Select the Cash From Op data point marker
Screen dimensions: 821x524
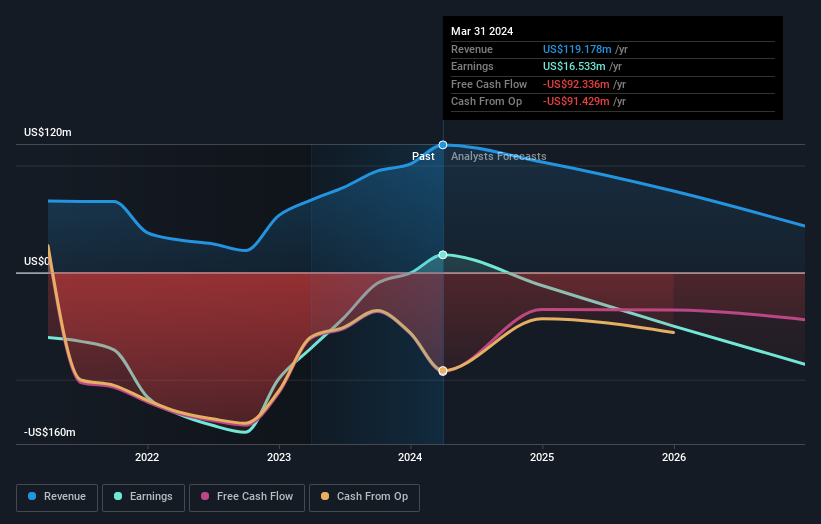(443, 371)
